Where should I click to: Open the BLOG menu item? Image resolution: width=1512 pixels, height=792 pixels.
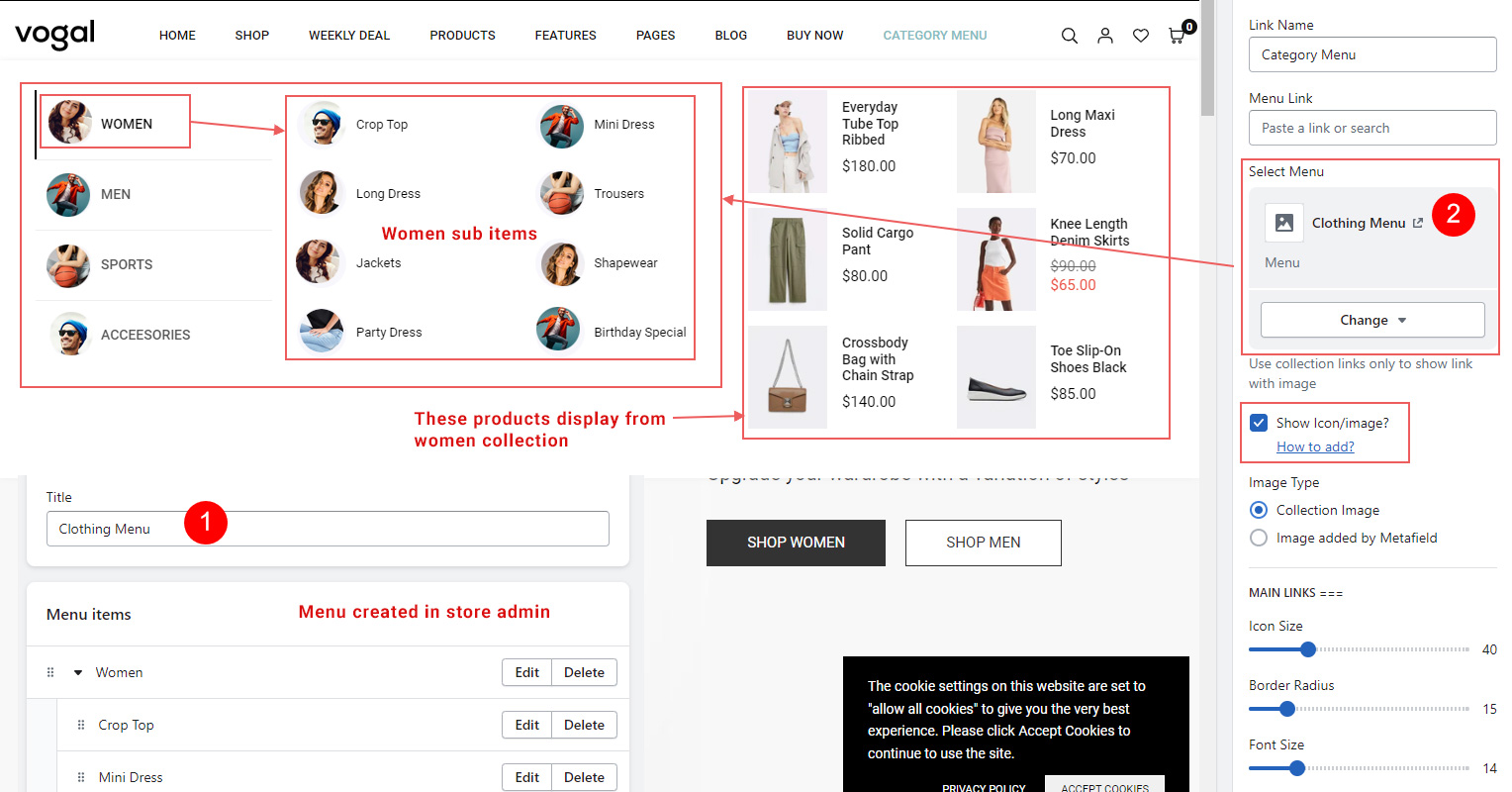[x=731, y=36]
